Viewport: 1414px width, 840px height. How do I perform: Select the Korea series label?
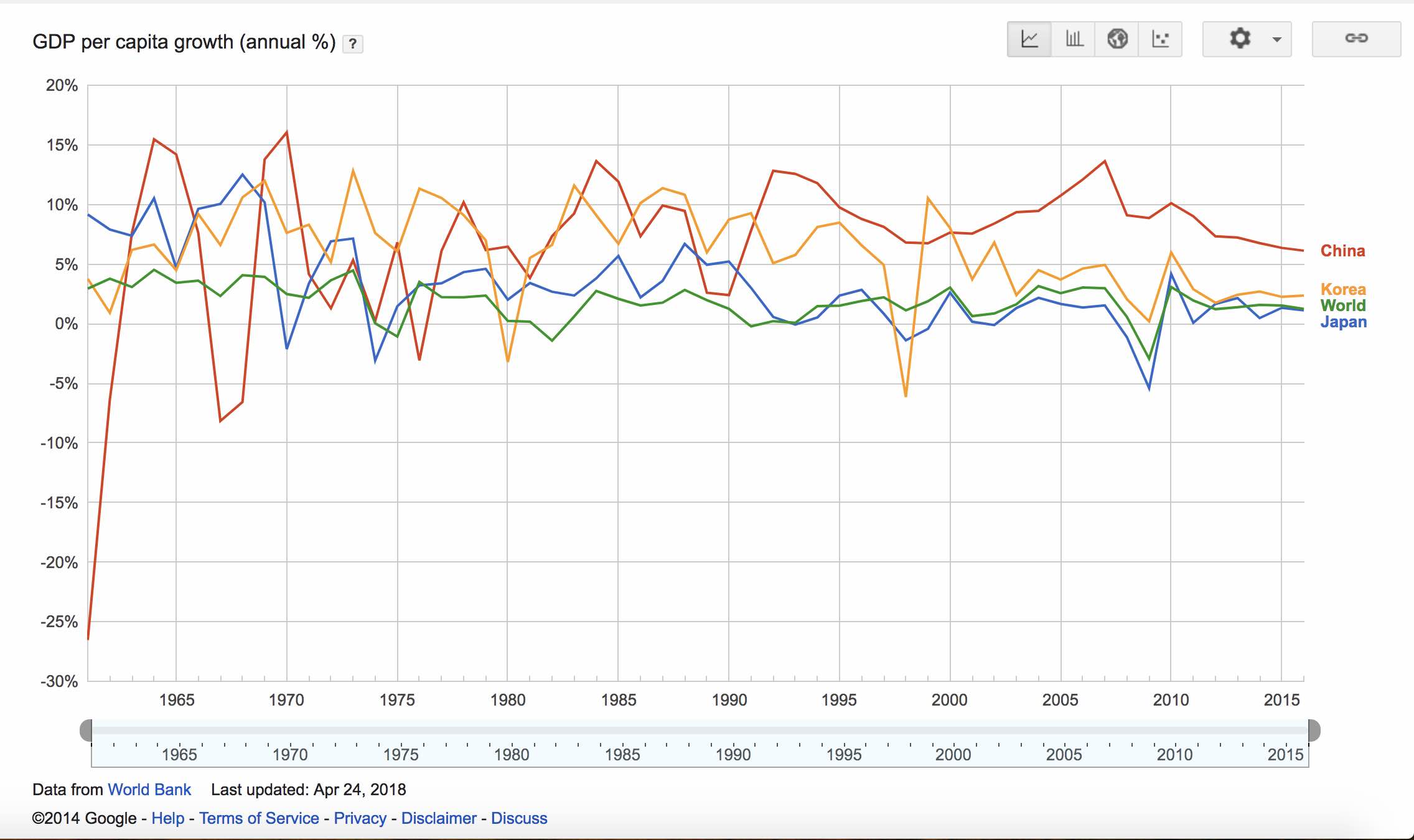tap(1343, 289)
